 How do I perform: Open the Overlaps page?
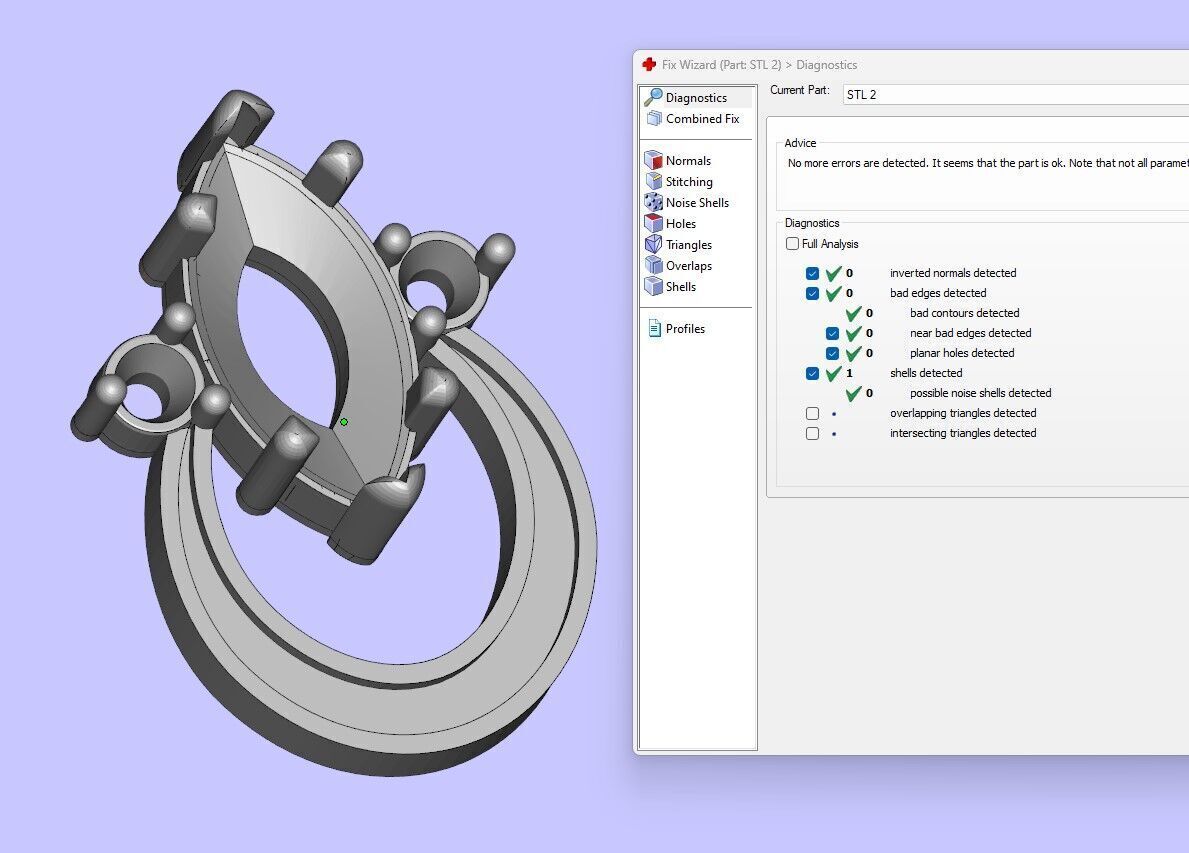click(x=689, y=266)
